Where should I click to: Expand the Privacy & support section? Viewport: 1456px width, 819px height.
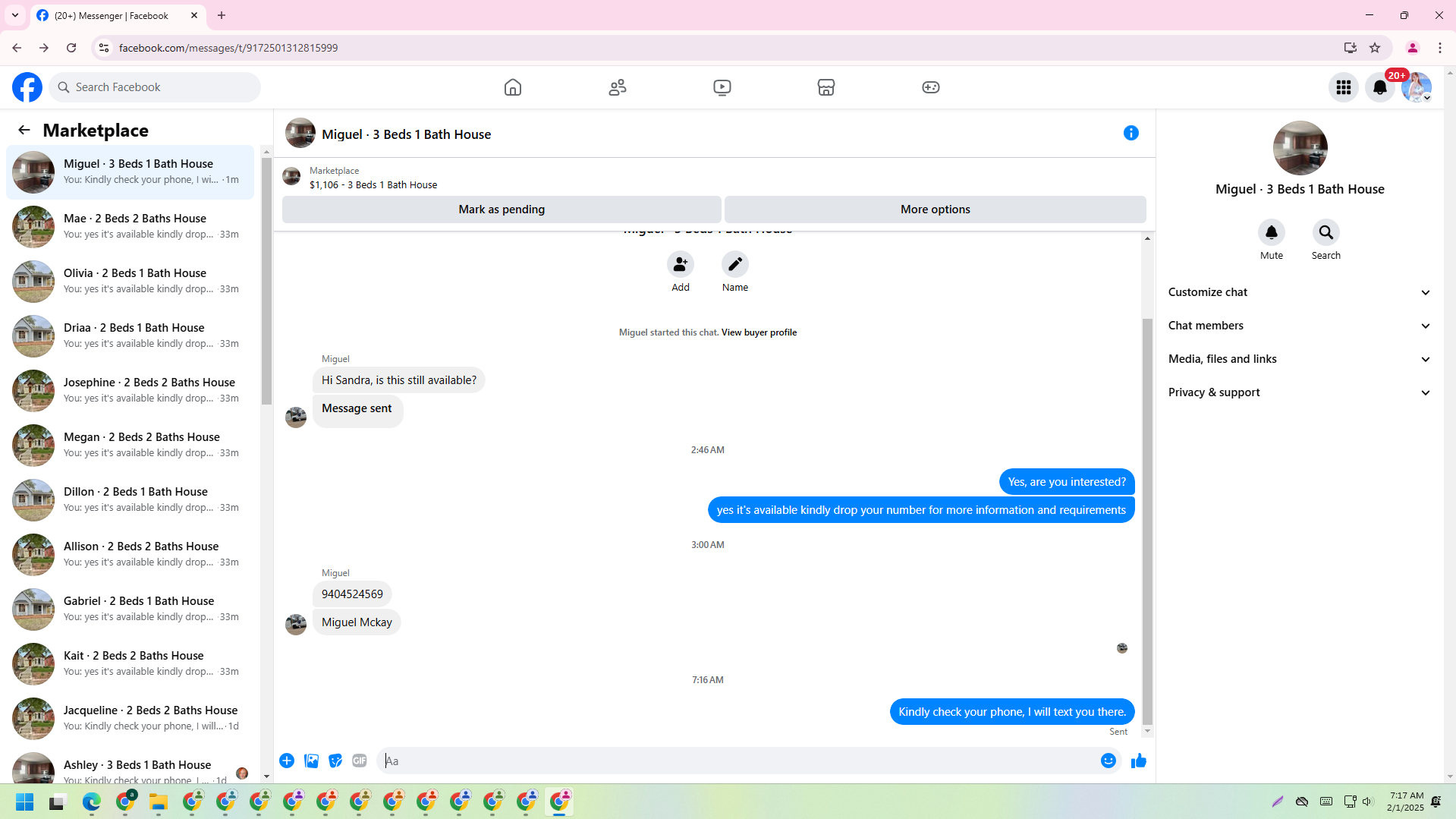(x=1300, y=392)
